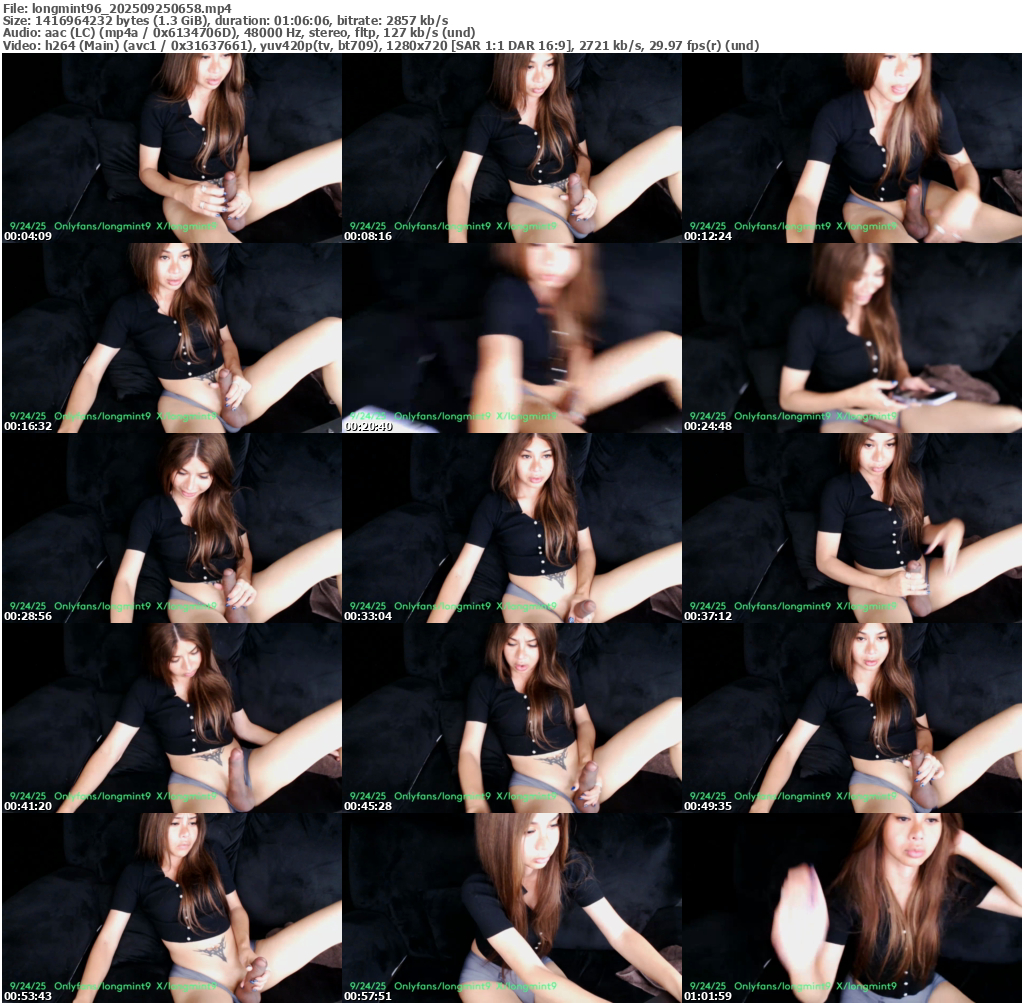This screenshot has height=1003, width=1024.
Task: Select the final frame at 01:01:59
Action: coord(852,908)
